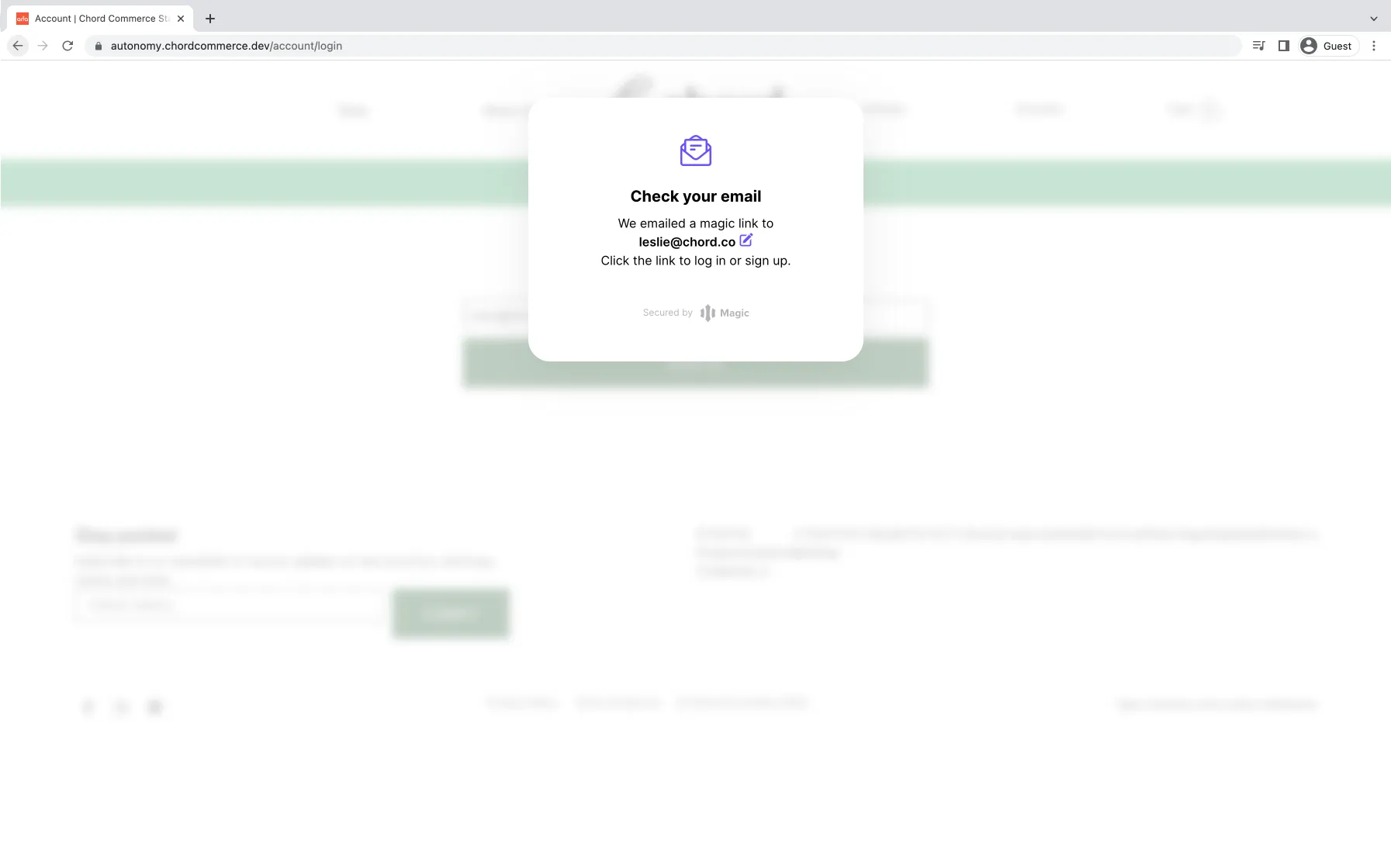Click the 'Check your email' heading
1391x868 pixels.
click(x=696, y=196)
